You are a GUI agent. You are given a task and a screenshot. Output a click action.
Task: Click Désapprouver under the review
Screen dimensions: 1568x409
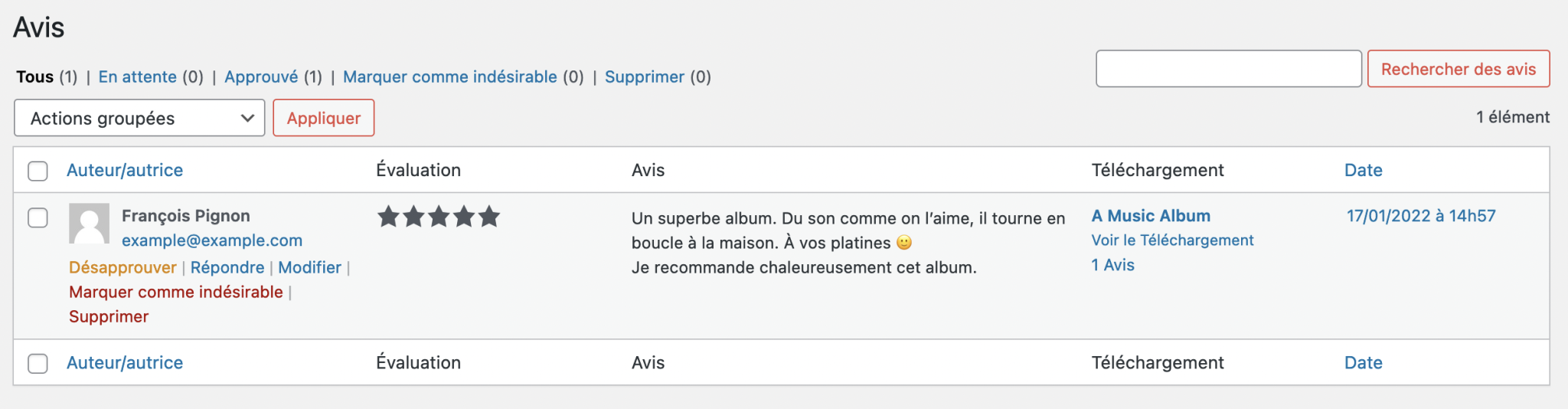click(122, 267)
